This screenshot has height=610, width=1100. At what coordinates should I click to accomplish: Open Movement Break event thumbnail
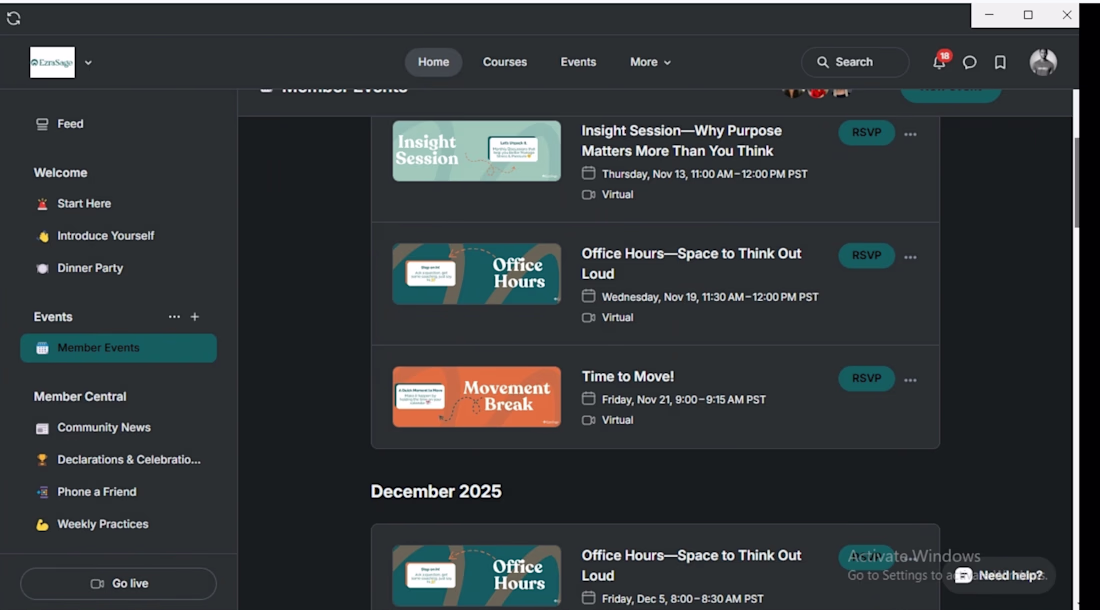[x=476, y=397]
